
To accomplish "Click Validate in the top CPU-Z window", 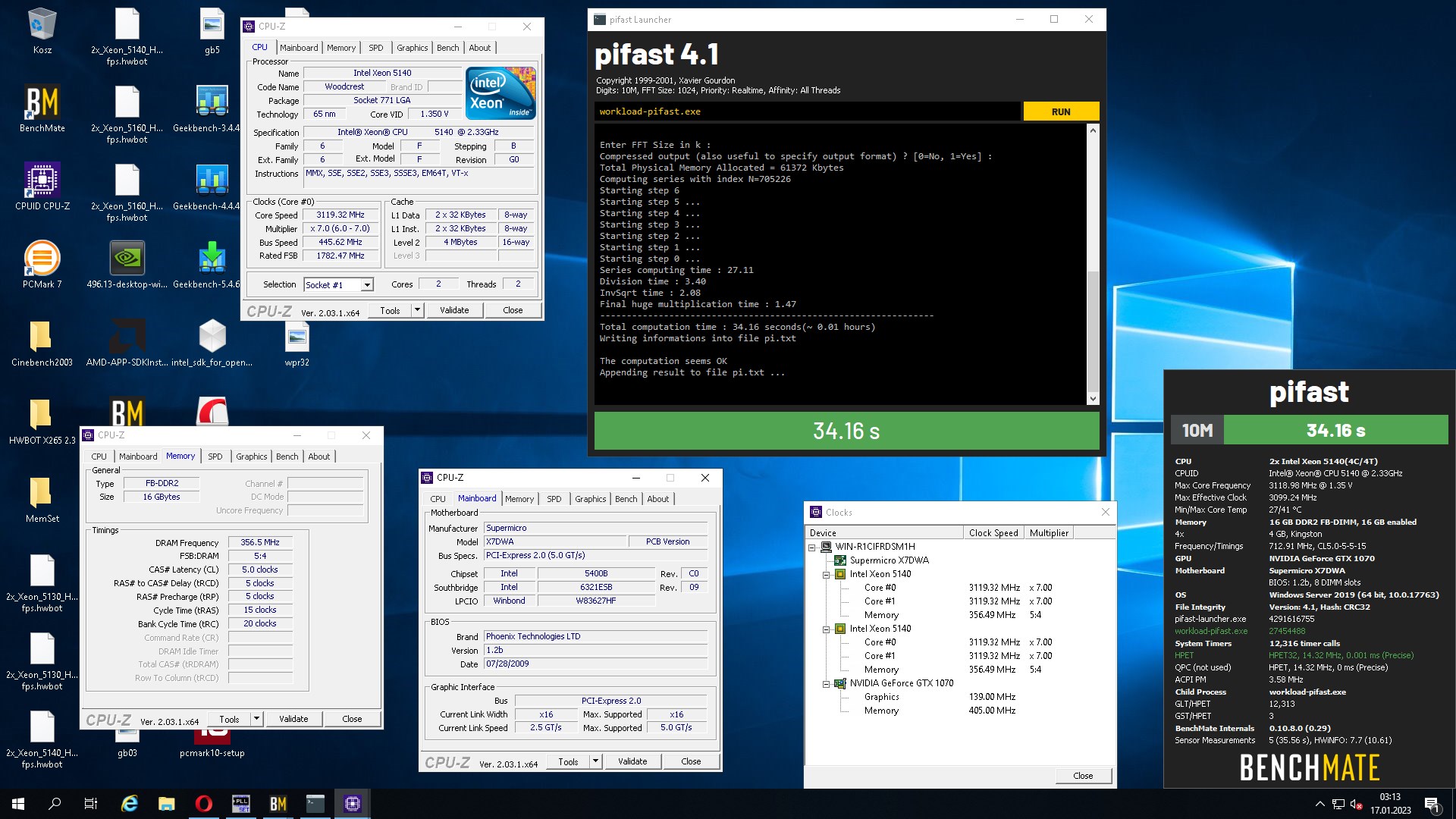I will pos(454,310).
